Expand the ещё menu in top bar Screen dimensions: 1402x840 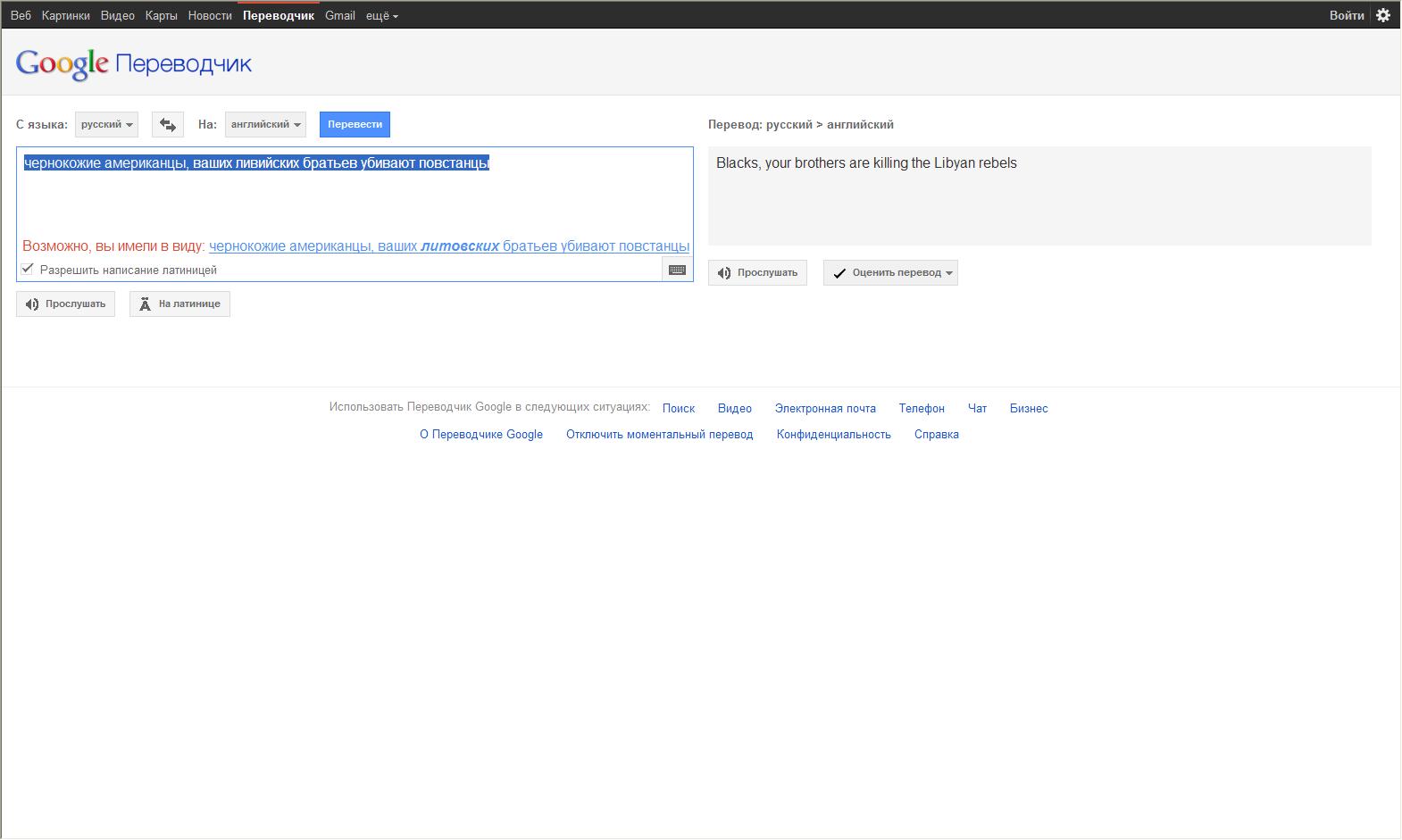tap(382, 15)
